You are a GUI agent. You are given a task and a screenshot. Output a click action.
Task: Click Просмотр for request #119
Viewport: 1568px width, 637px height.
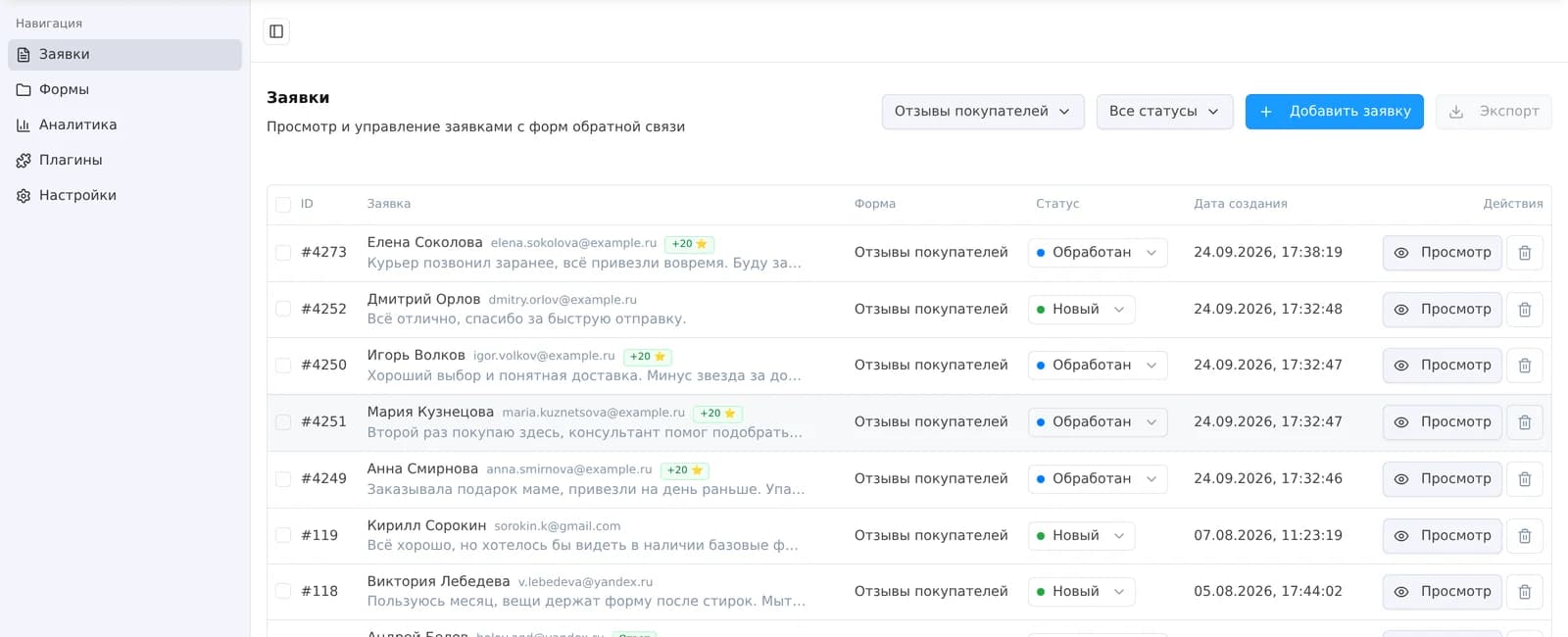coord(1443,536)
